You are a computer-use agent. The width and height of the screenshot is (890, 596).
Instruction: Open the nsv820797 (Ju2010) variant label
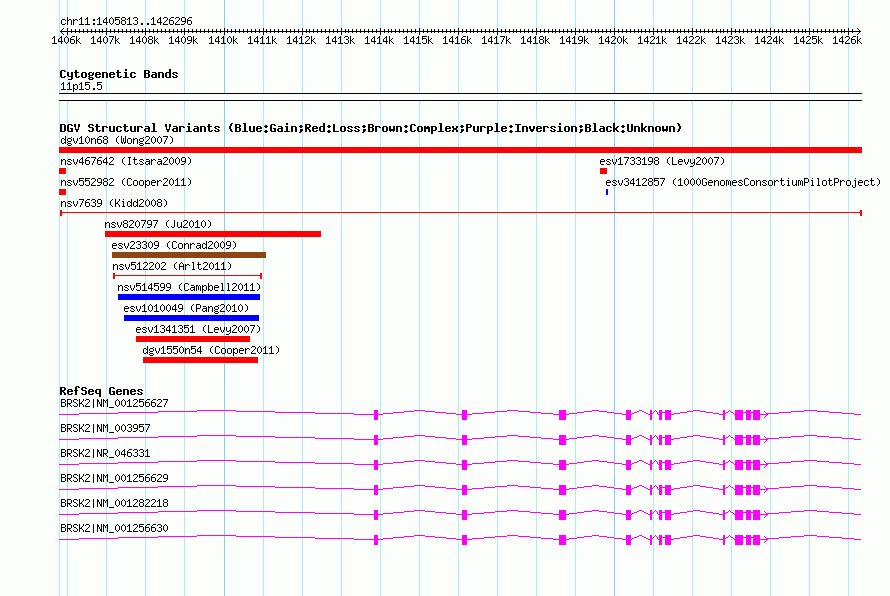(x=158, y=224)
